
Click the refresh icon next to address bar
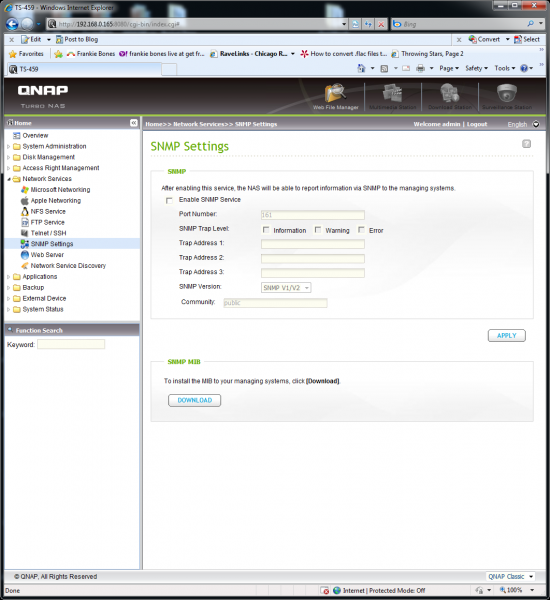pos(368,24)
